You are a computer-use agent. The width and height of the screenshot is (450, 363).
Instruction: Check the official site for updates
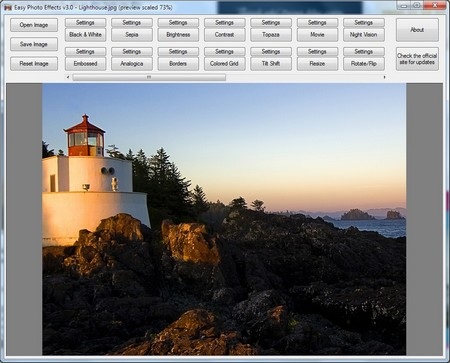coord(417,59)
